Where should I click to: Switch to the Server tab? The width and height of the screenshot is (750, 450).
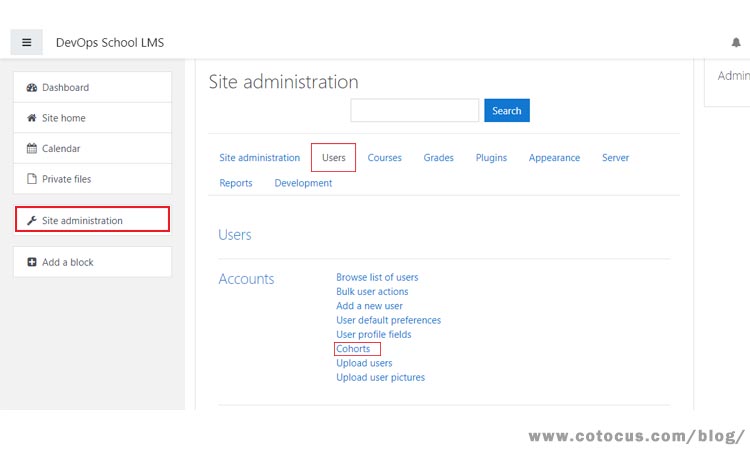click(x=615, y=158)
